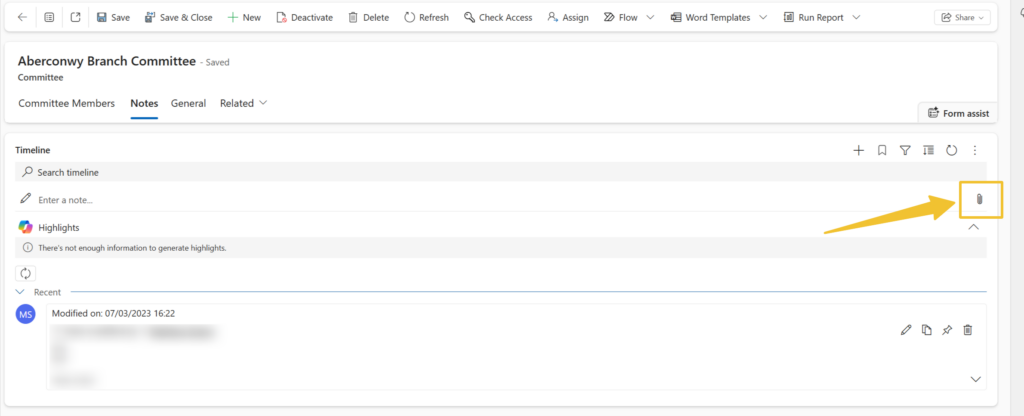Click the paperclip attach file icon
This screenshot has height=416, width=1024.
[979, 200]
